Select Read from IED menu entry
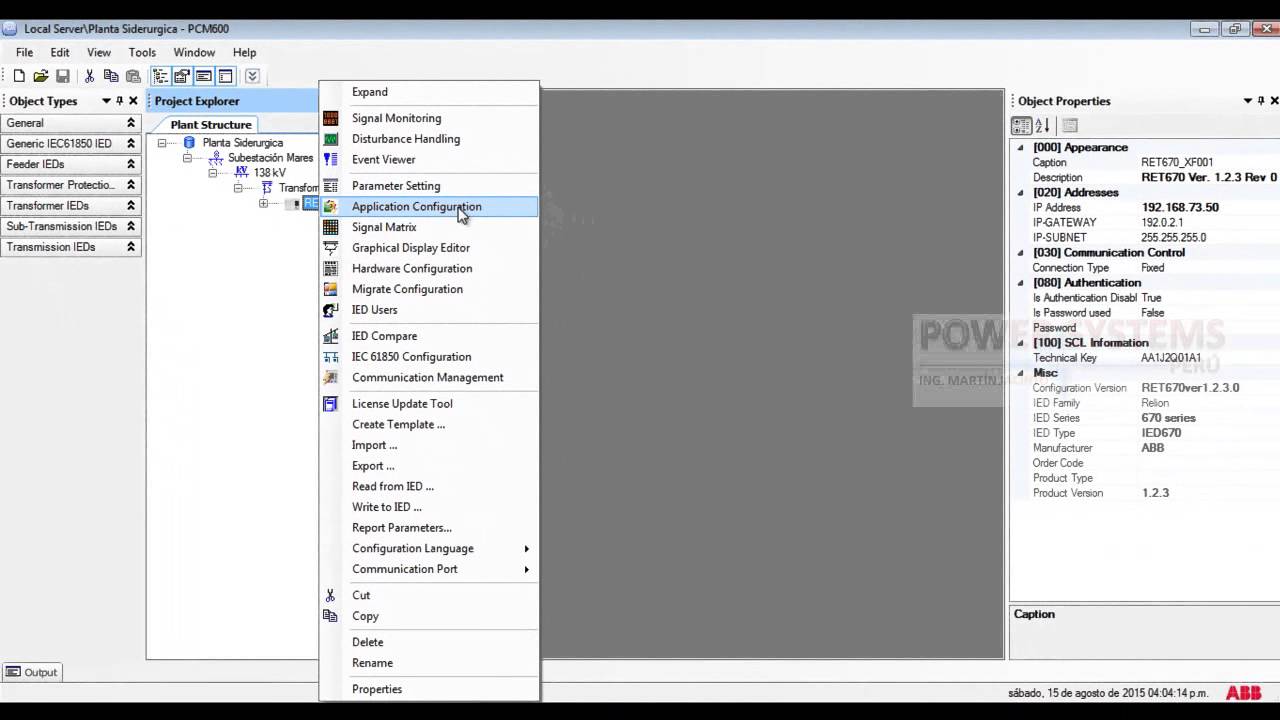 tap(430, 487)
